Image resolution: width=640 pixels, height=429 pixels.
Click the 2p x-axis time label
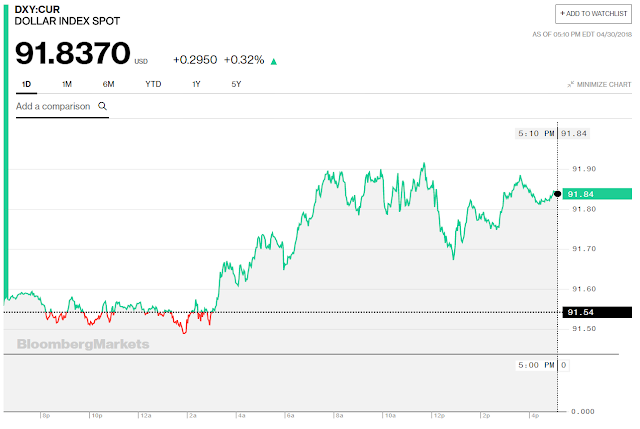coord(486,416)
